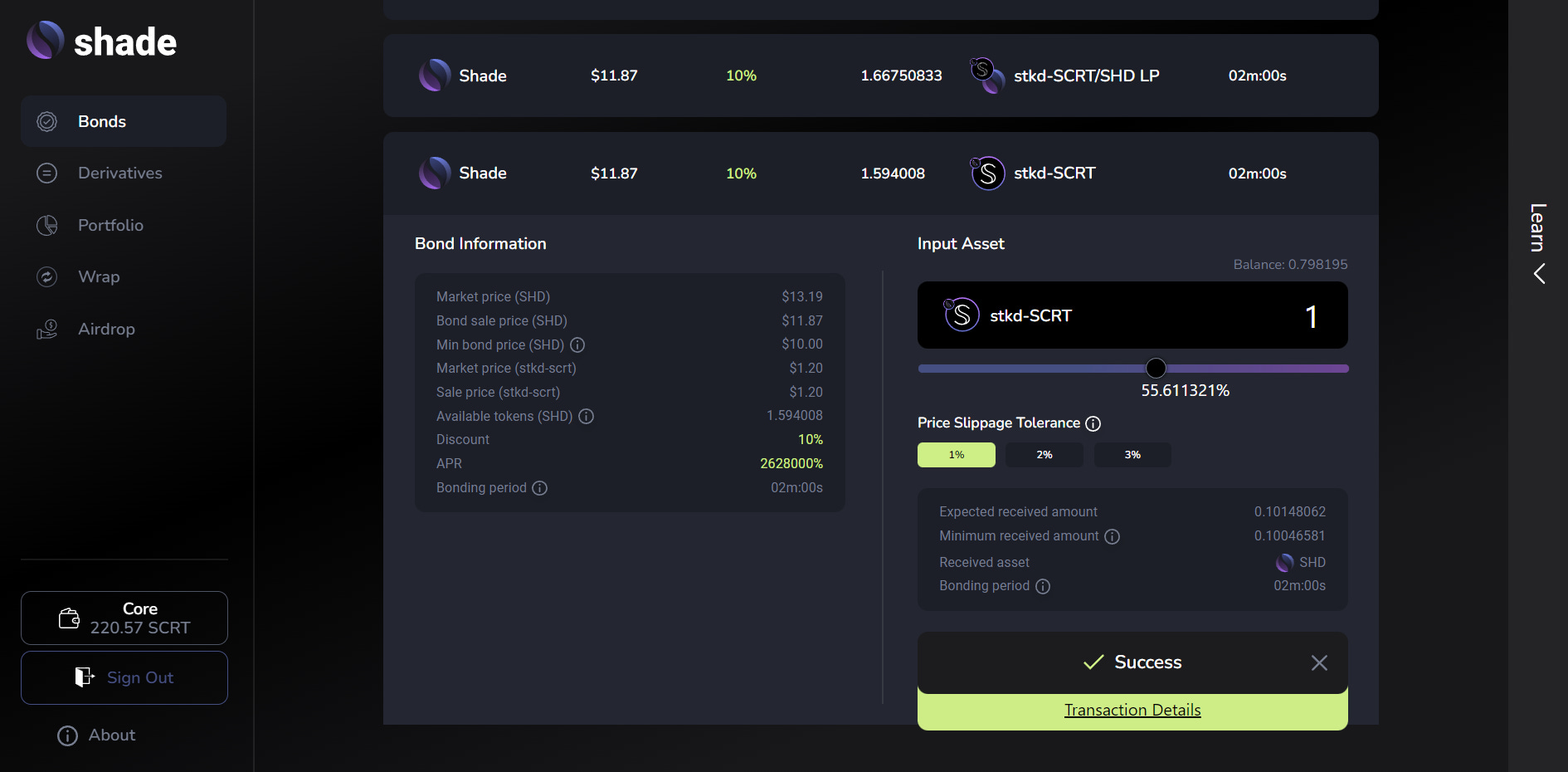Click the info icon beside Min bond price
This screenshot has height=772, width=1568.
coord(577,344)
